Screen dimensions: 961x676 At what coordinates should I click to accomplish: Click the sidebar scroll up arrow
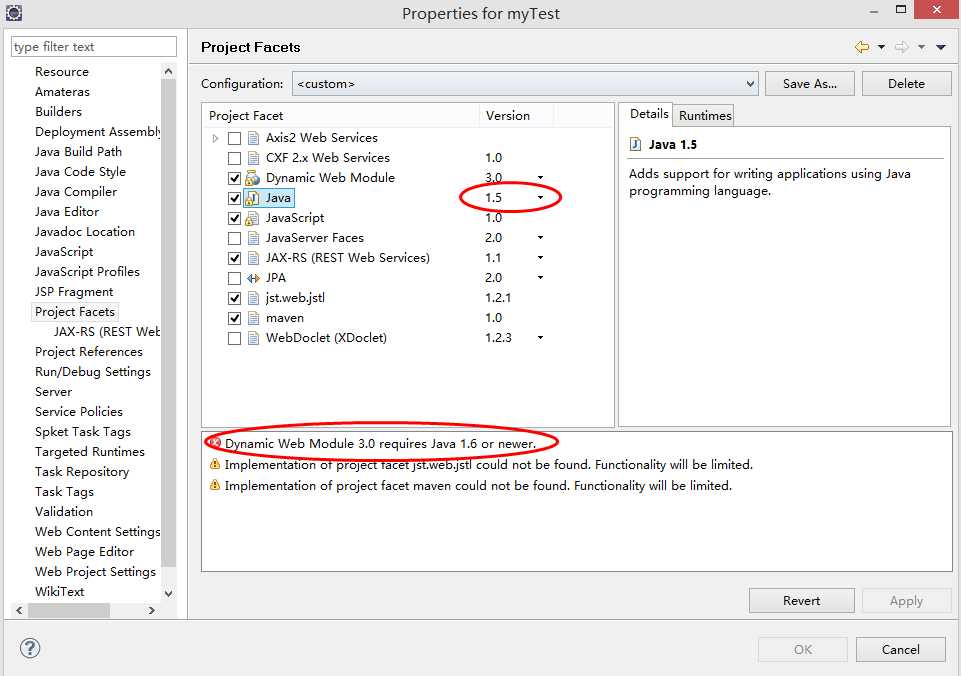click(x=169, y=72)
